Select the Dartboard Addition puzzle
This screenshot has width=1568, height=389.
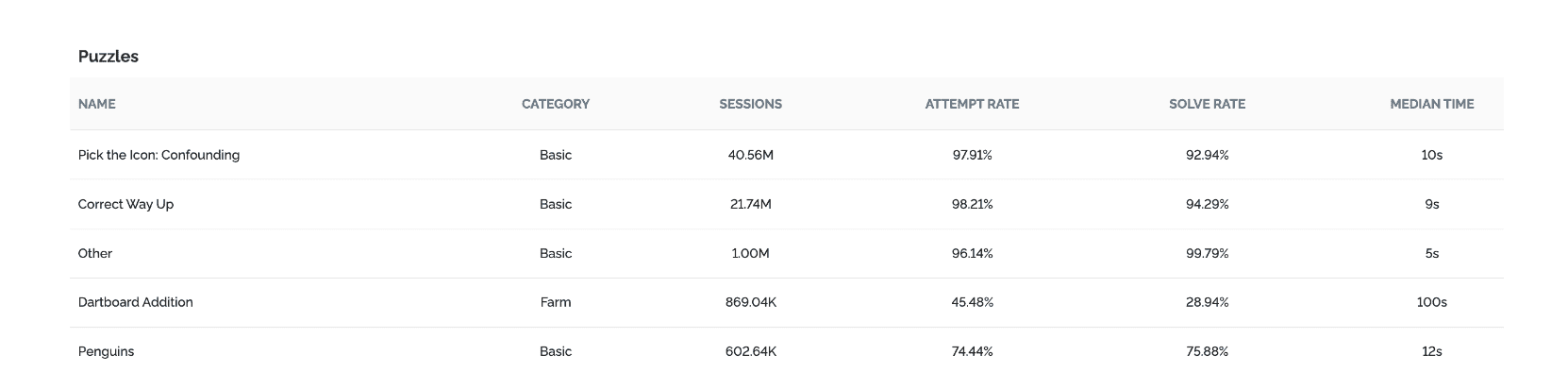click(135, 302)
